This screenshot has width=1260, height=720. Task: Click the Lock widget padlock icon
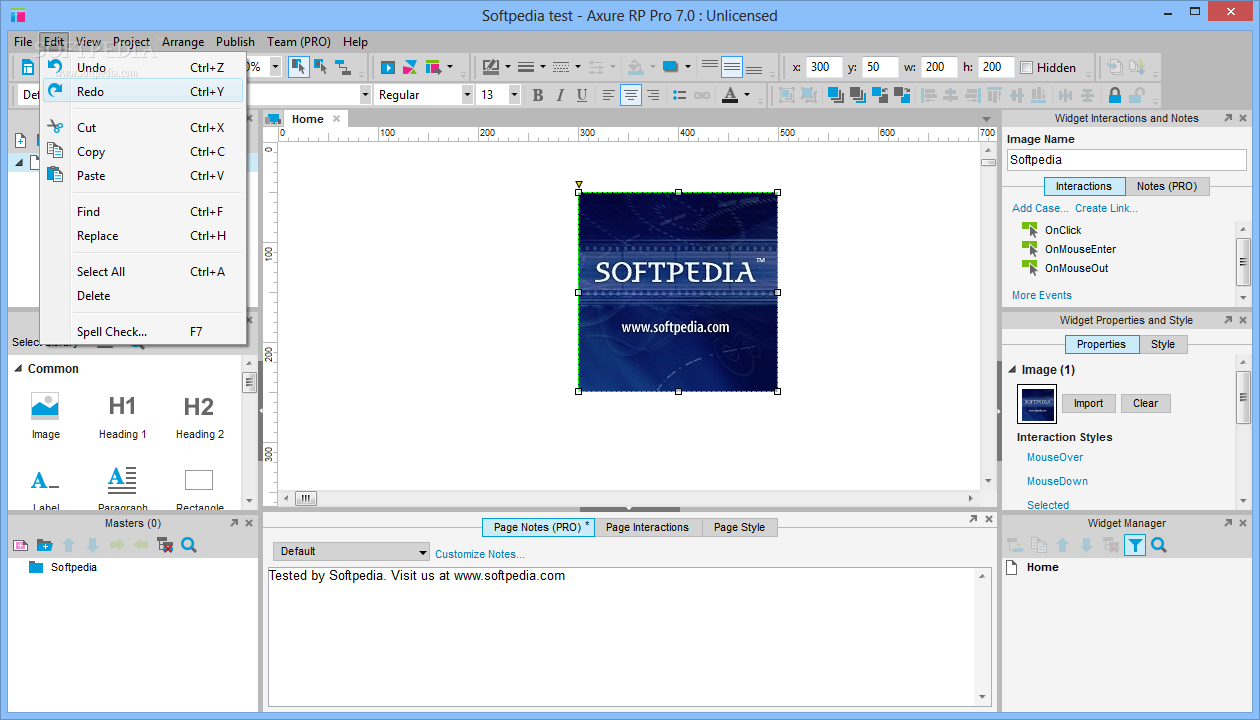(x=1114, y=95)
